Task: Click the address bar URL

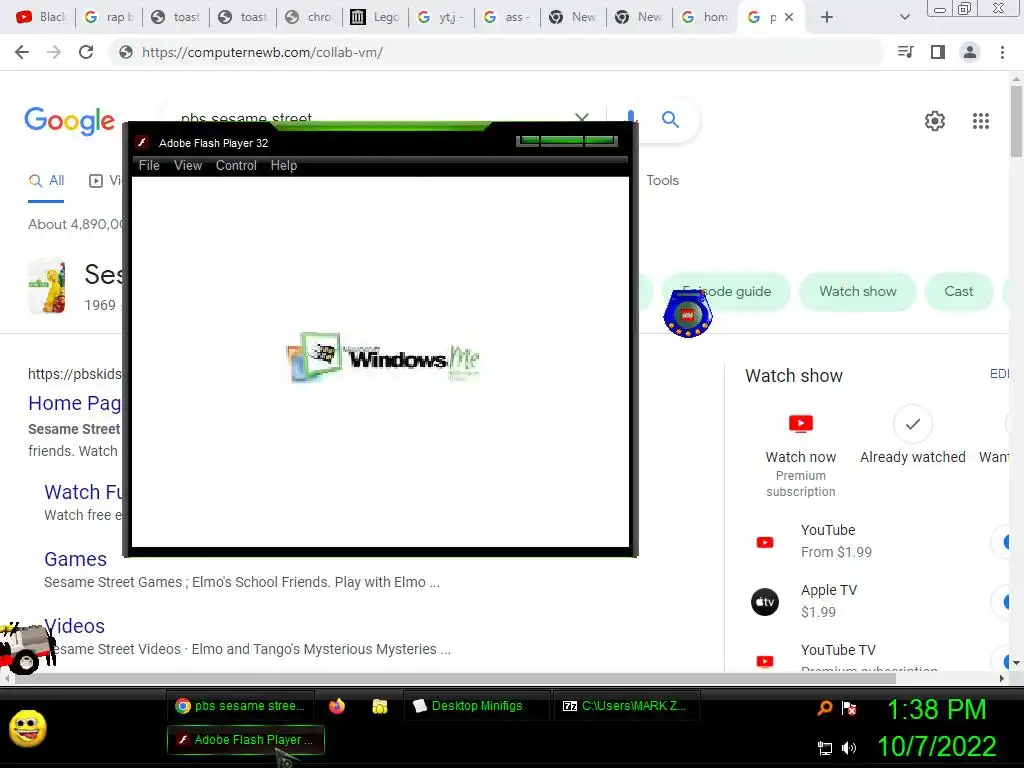Action: pos(262,52)
